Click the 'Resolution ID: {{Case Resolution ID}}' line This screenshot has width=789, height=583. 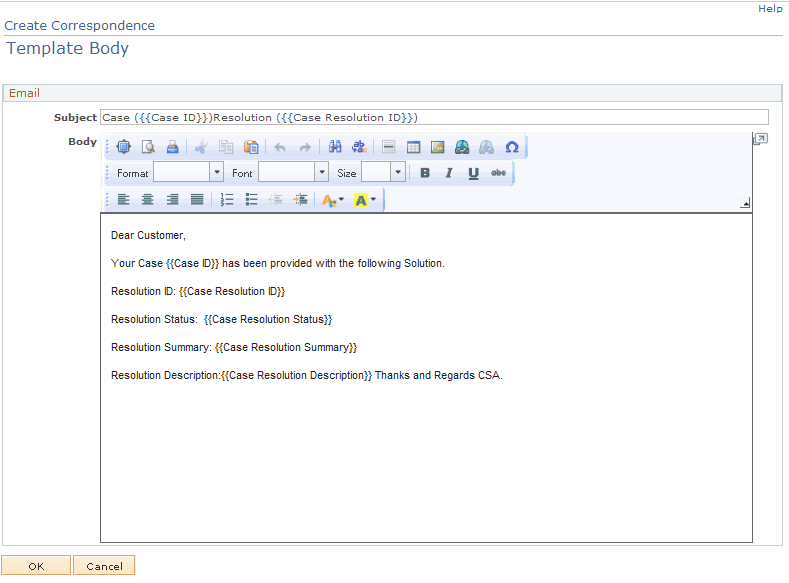click(198, 292)
